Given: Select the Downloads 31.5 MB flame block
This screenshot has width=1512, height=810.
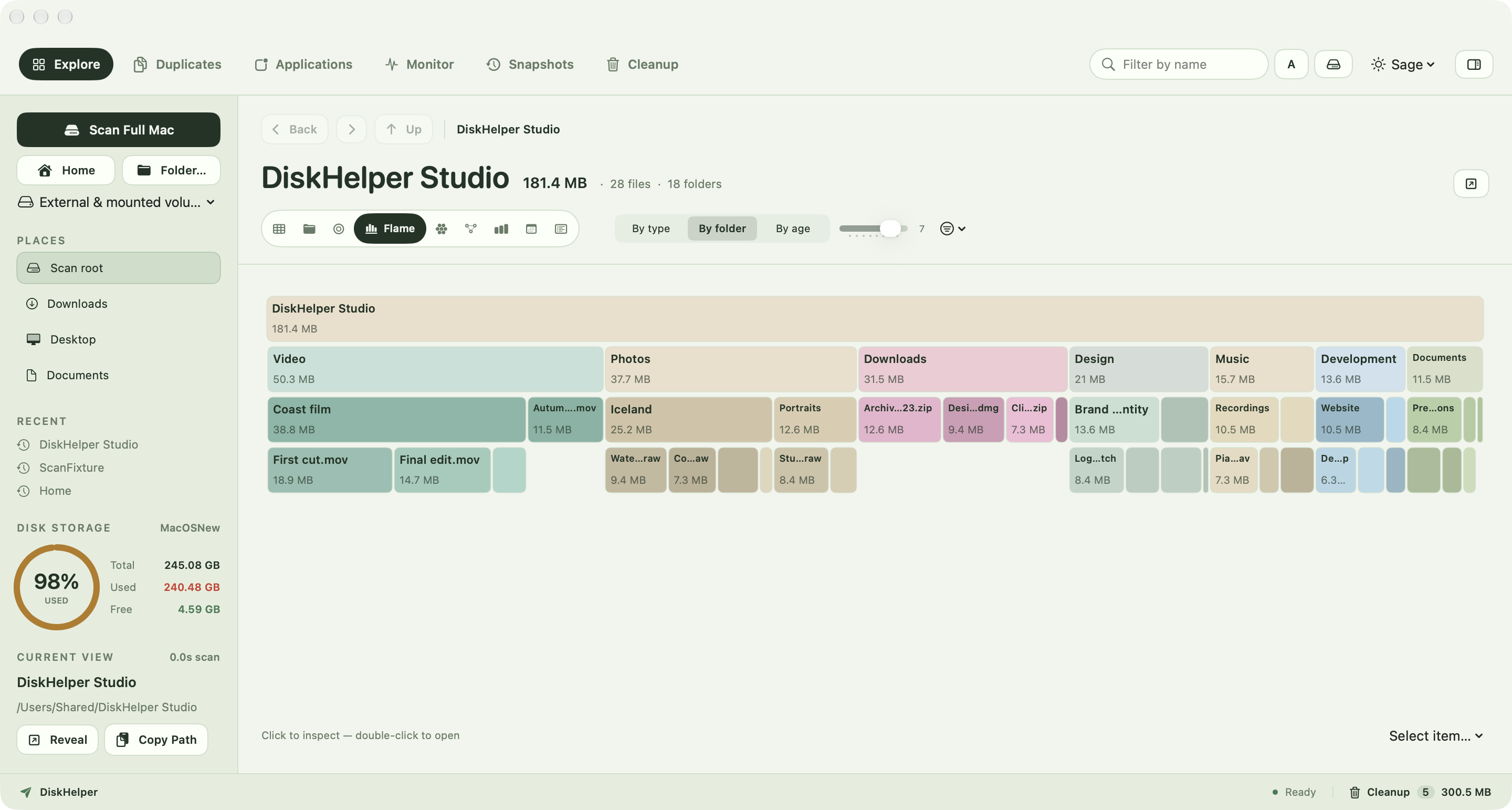Looking at the screenshot, I should point(963,369).
